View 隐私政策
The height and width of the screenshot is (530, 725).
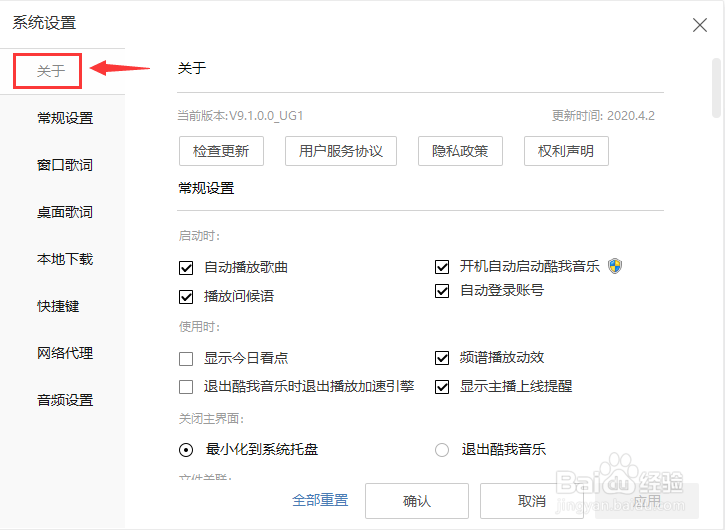460,151
